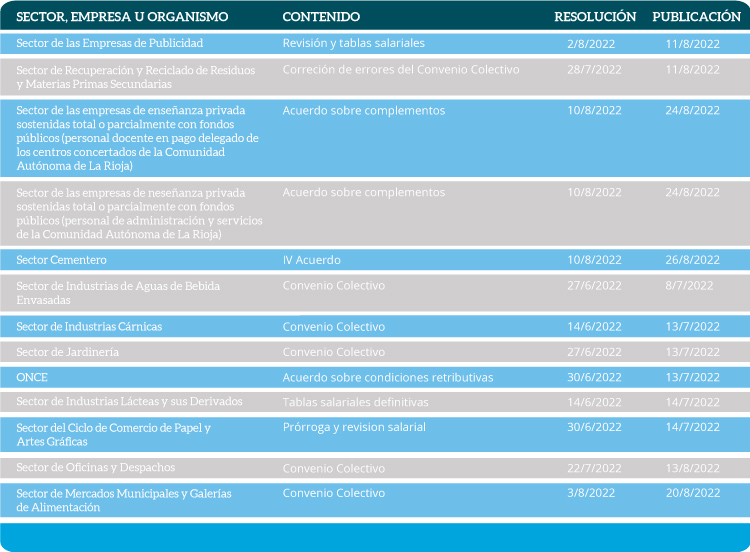
Task: Select the enseñanza privada 'personal docente' sector cell
Action: point(137,138)
